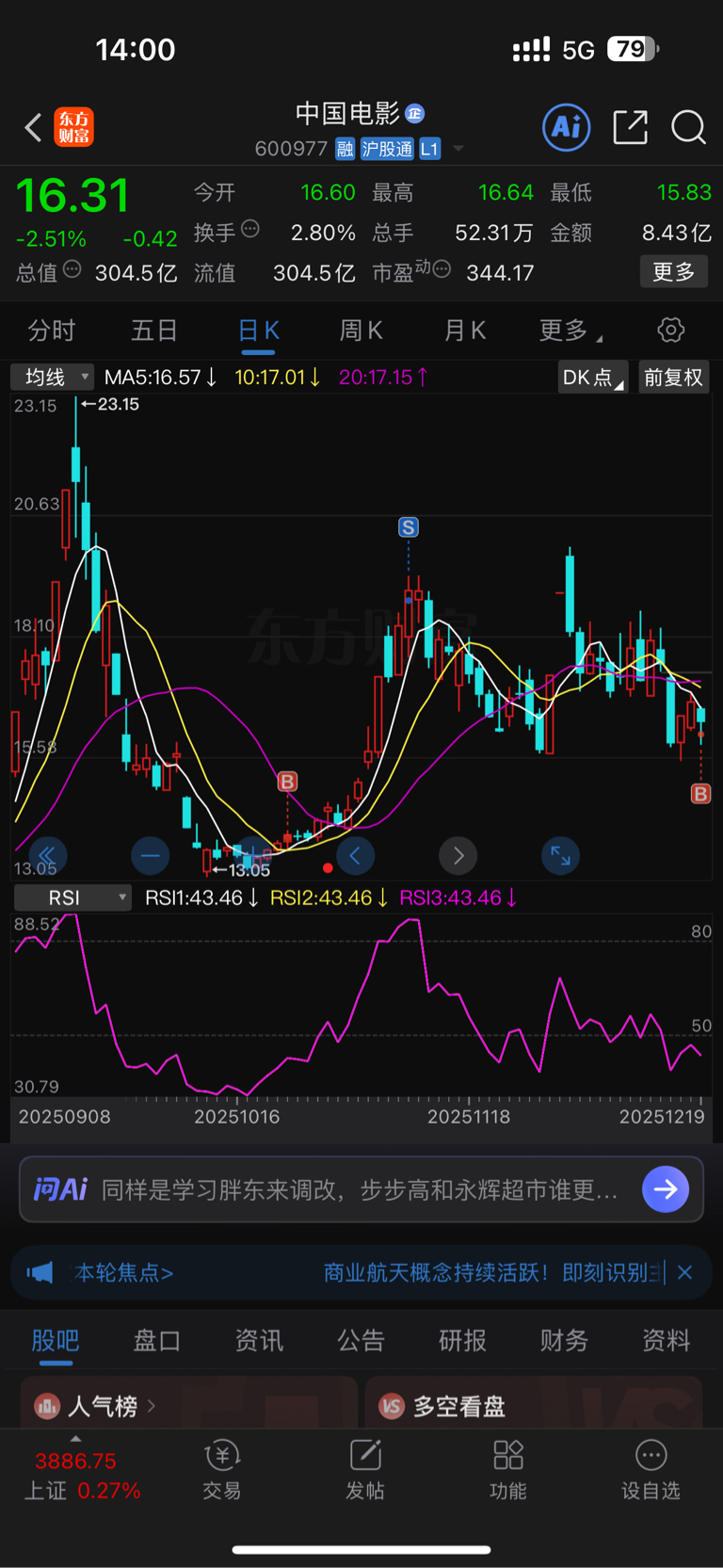Tap the fullscreen expand chart icon
The height and width of the screenshot is (1568, 723).
[560, 855]
